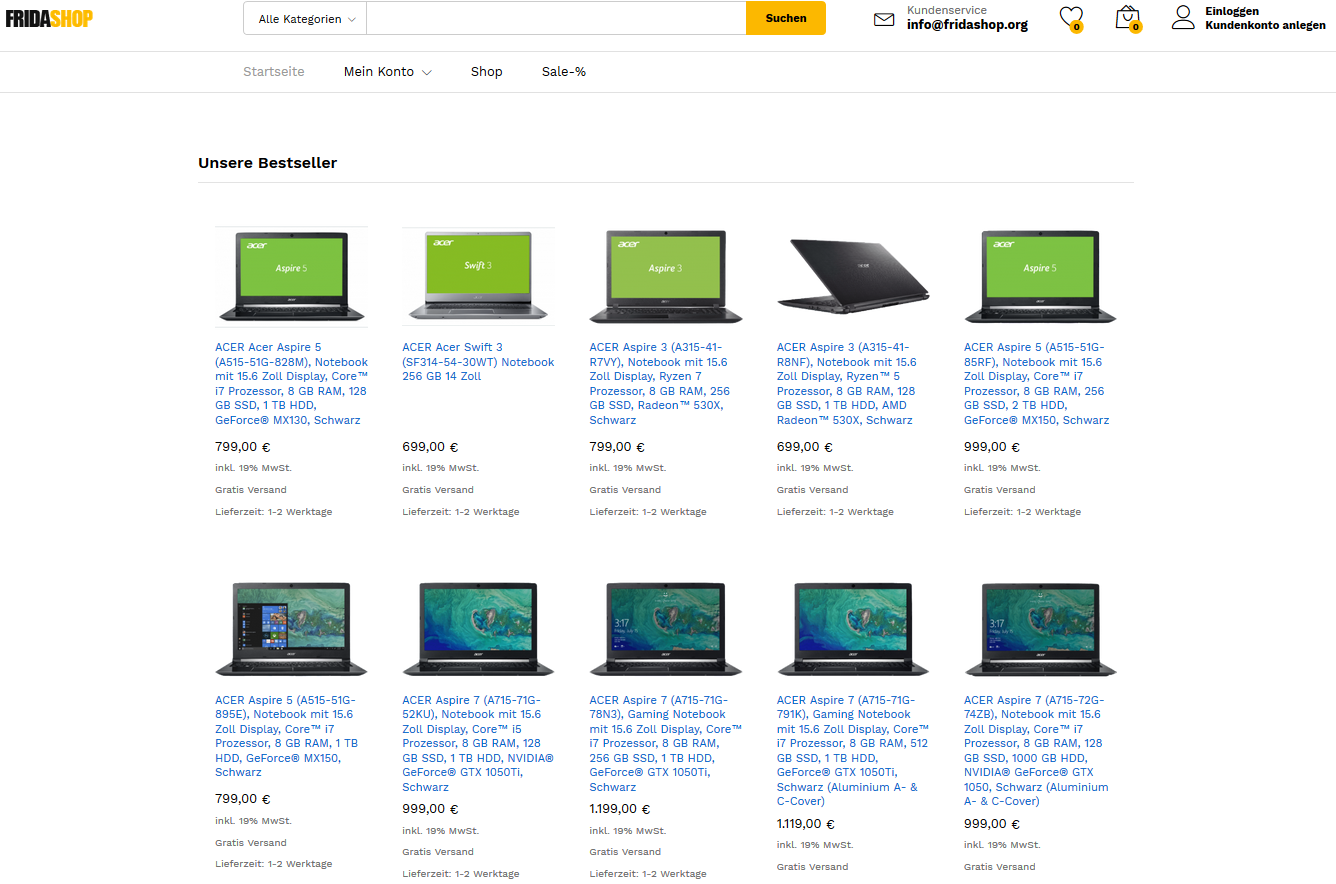The width and height of the screenshot is (1336, 884).
Task: Open Aspire 3 A315-41-R8NF title link
Action: click(x=848, y=384)
